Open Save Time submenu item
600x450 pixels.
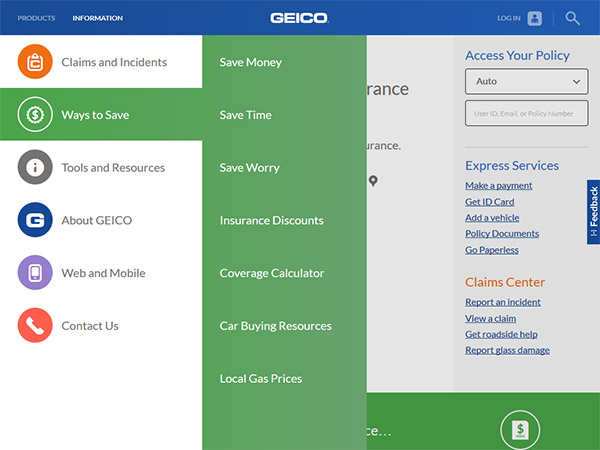point(246,115)
